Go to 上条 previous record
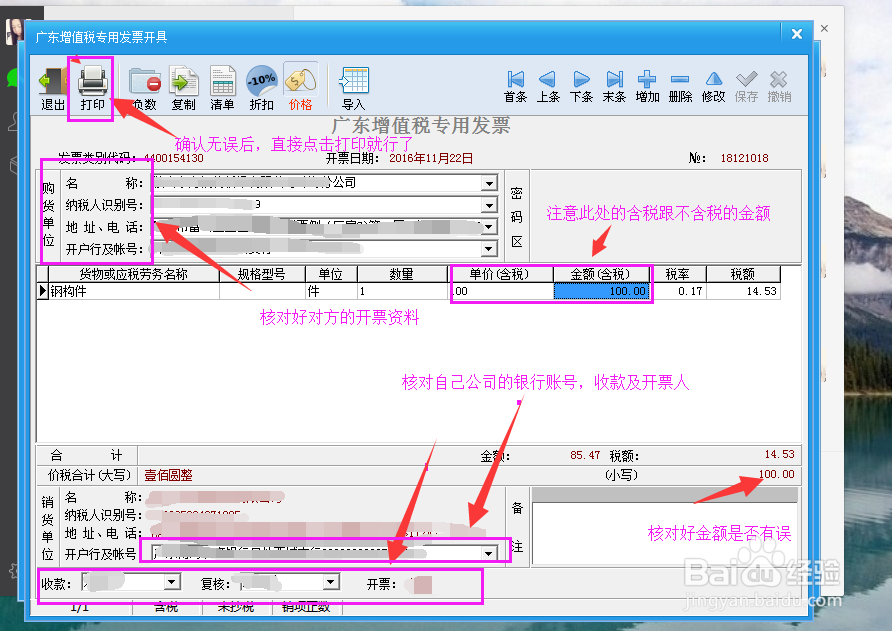Image resolution: width=892 pixels, height=631 pixels. coord(548,87)
